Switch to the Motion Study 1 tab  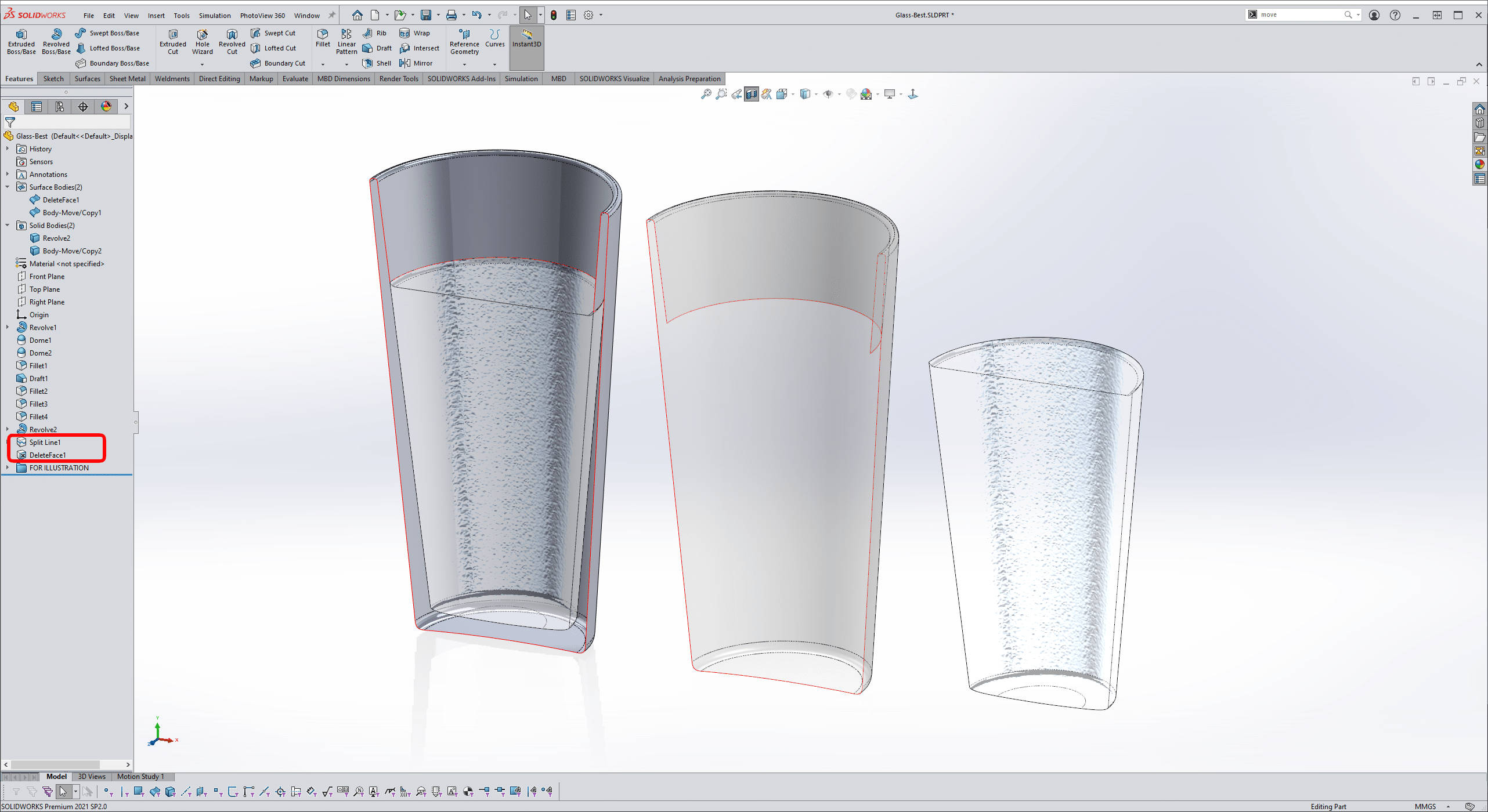(x=140, y=777)
